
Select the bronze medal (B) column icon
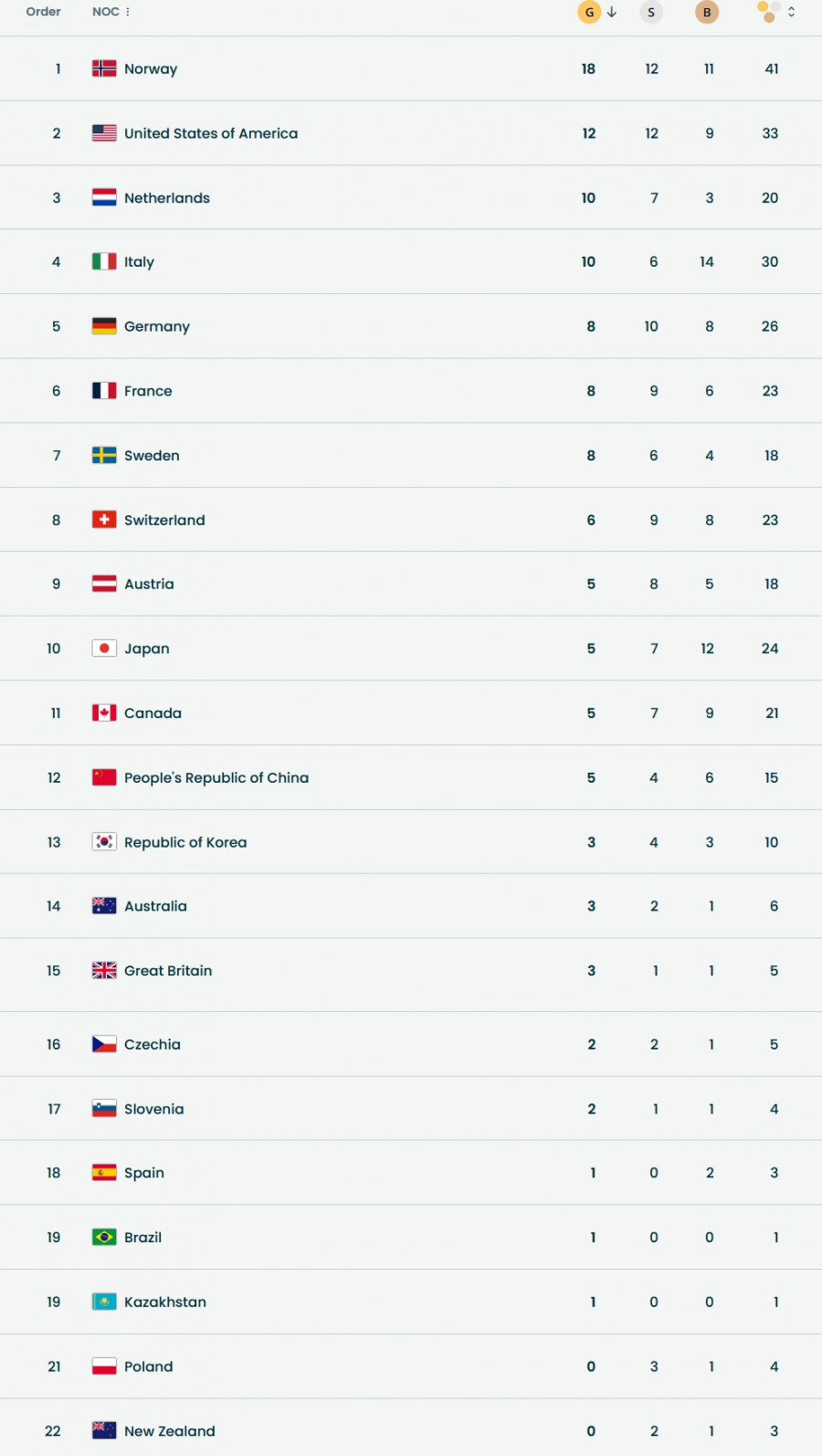[x=707, y=12]
